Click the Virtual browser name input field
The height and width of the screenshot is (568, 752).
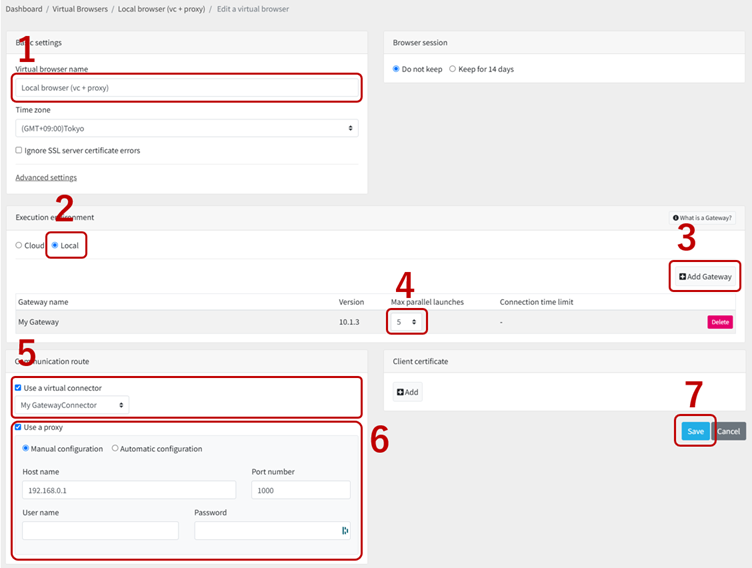point(187,88)
